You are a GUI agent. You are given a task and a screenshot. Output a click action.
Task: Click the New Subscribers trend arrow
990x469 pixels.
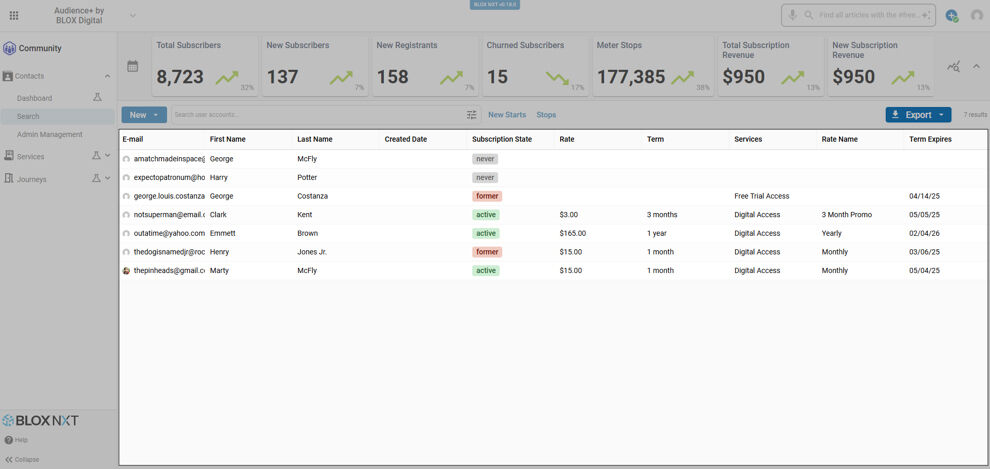[x=341, y=78]
